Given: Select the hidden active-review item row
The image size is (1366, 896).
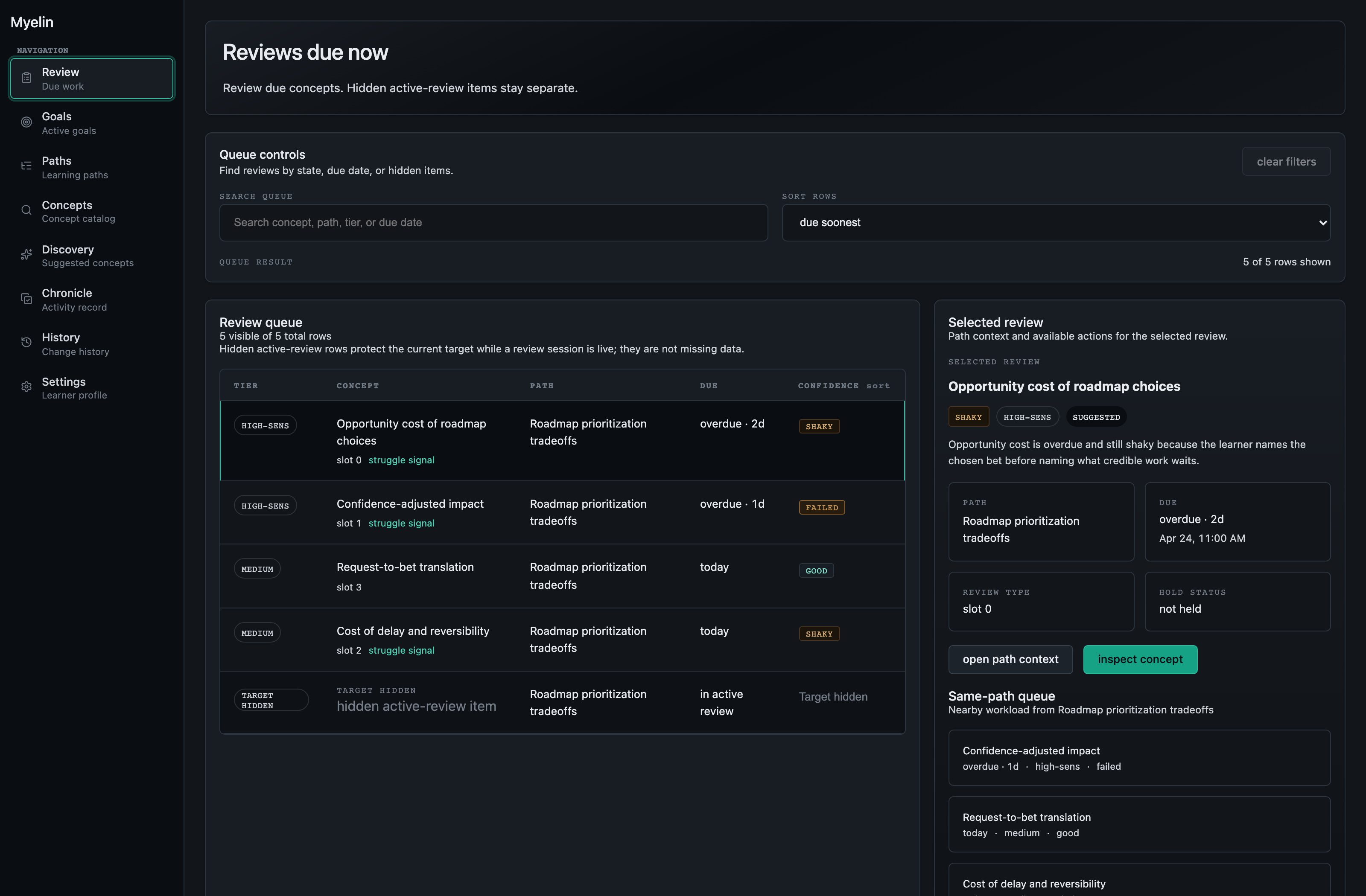Looking at the screenshot, I should [563, 702].
